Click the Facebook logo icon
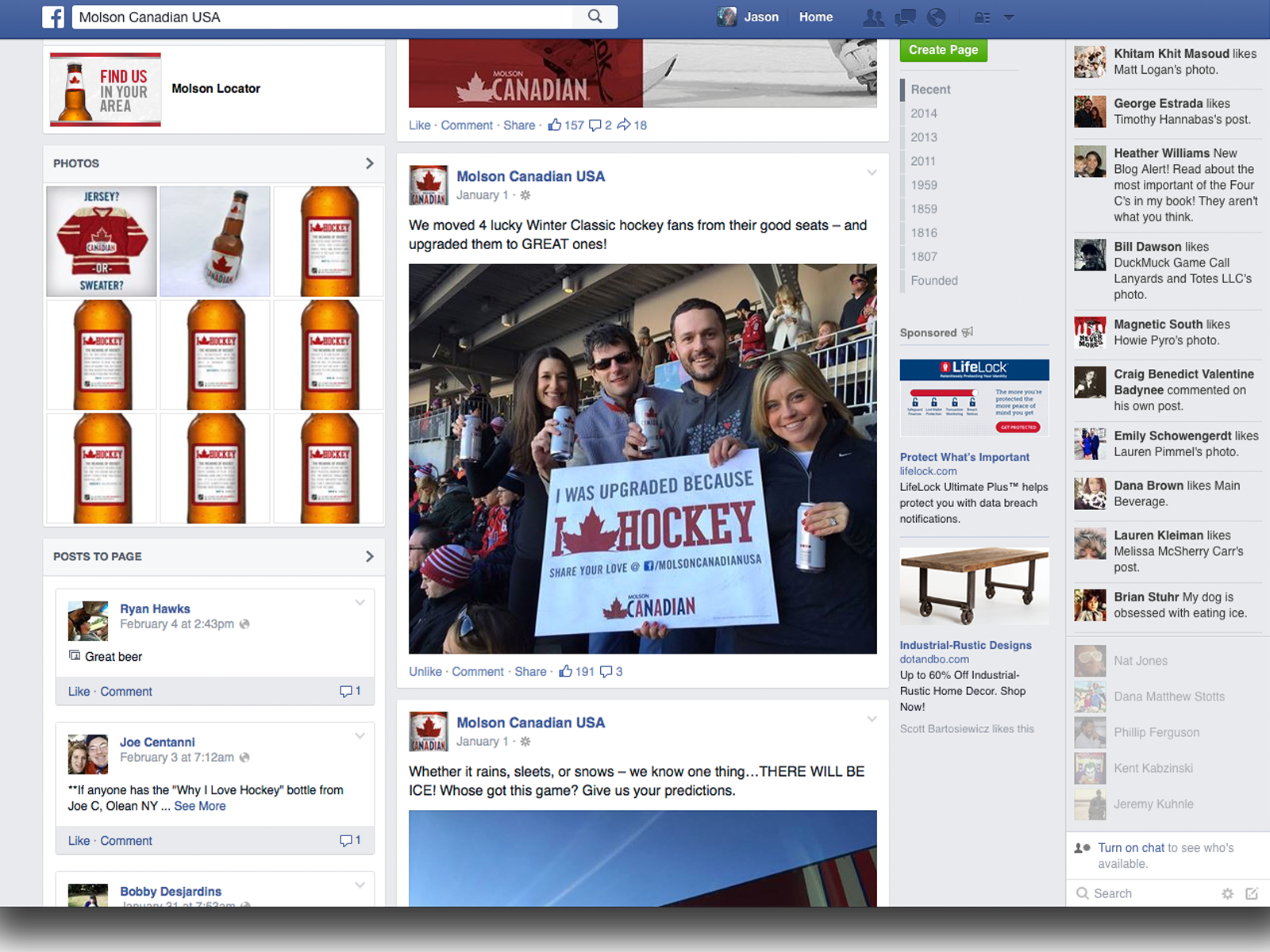 (x=53, y=17)
